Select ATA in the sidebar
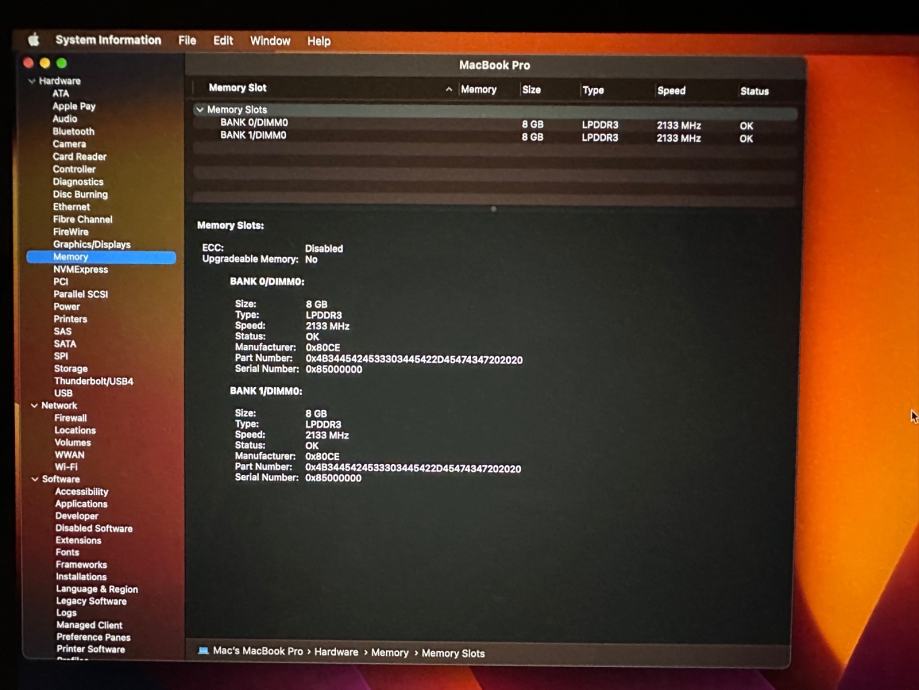 60,94
